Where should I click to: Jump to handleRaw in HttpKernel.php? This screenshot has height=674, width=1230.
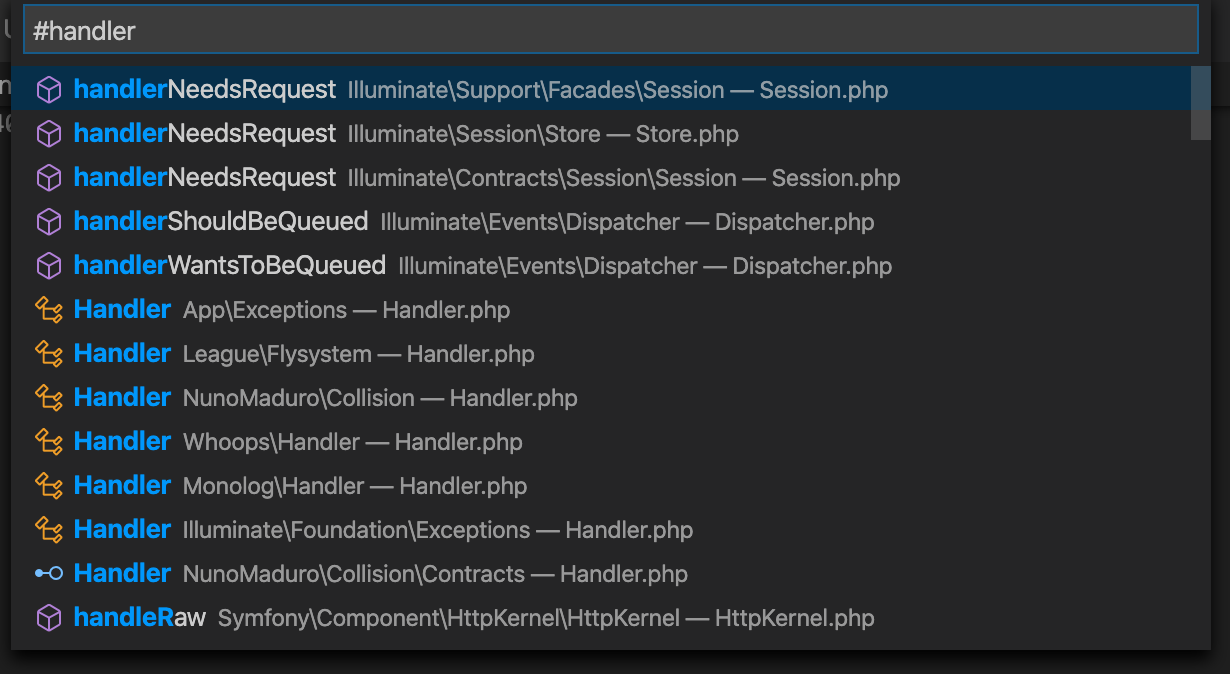tap(601, 618)
